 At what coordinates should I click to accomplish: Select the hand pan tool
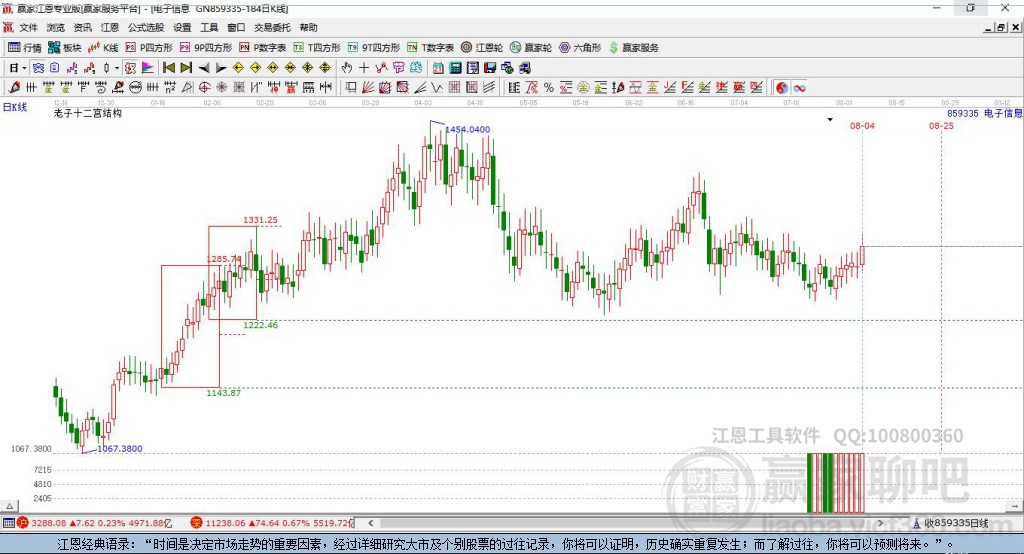[x=347, y=68]
